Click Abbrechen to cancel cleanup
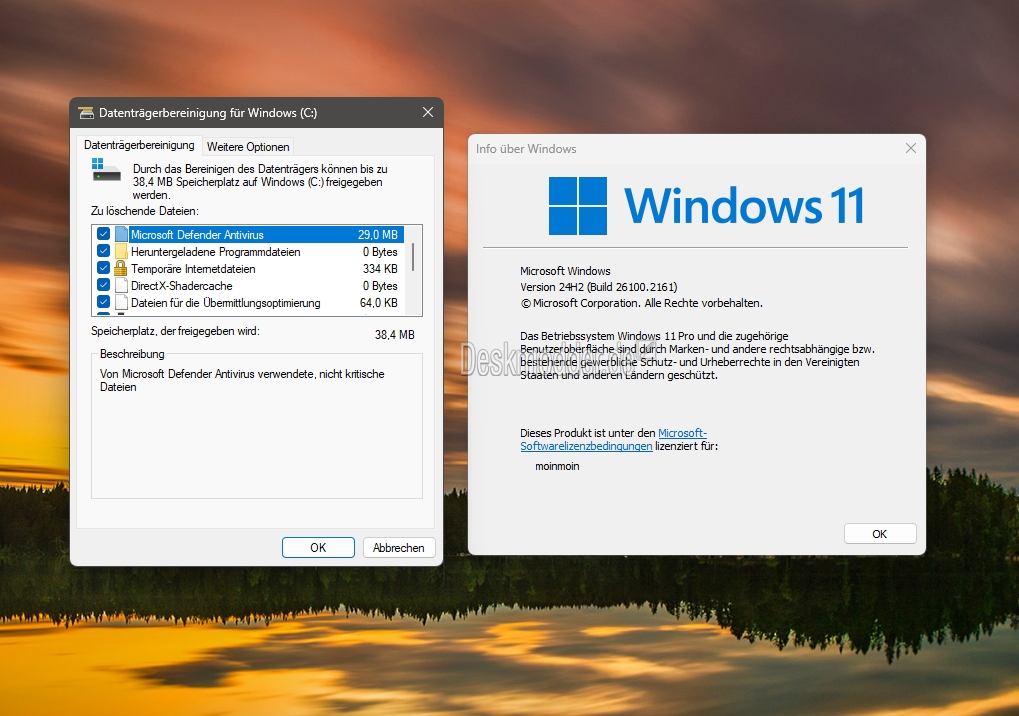Viewport: 1019px width, 716px height. [x=398, y=548]
